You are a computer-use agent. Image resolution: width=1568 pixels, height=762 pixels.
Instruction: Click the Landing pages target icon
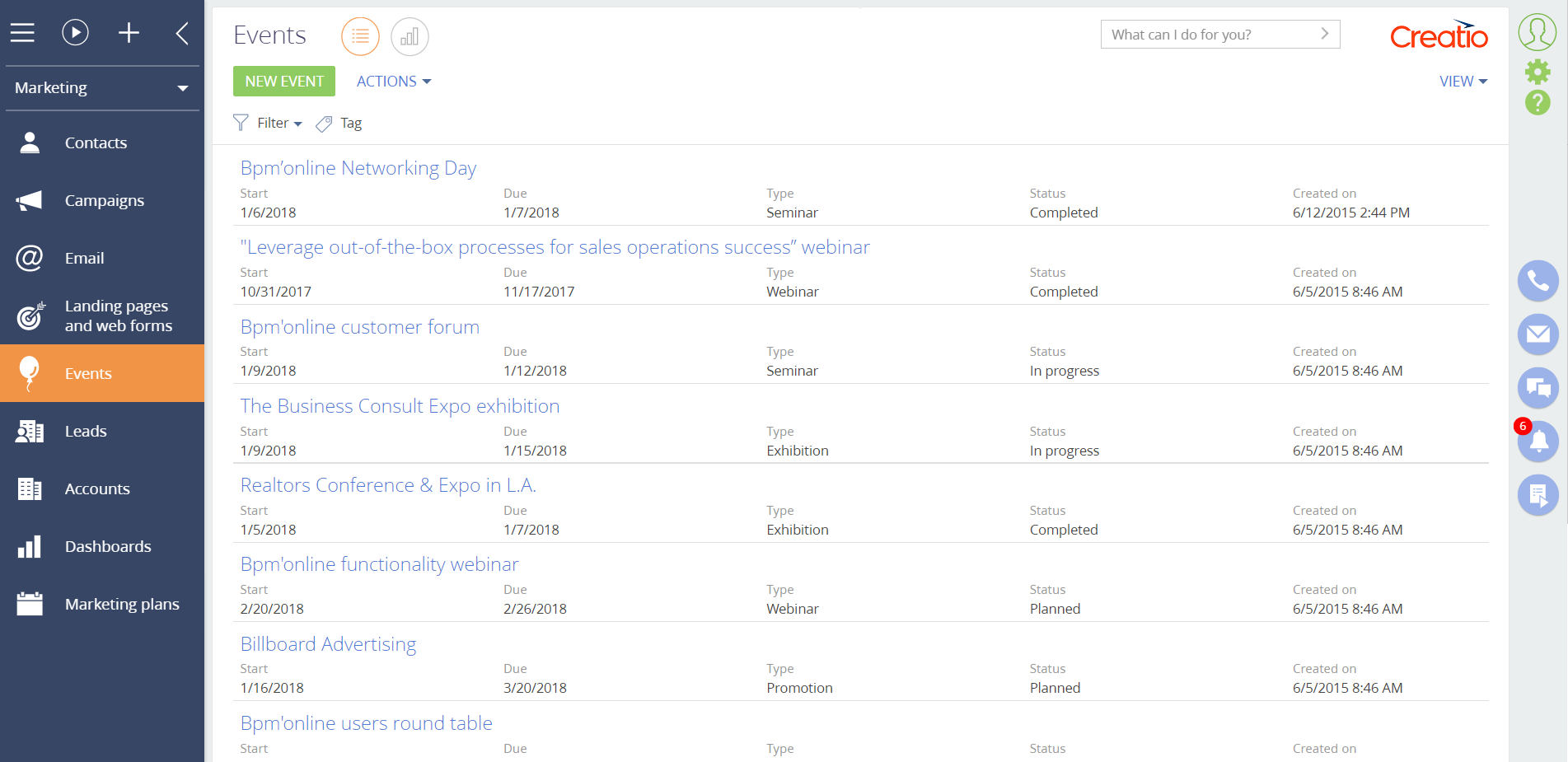click(30, 316)
